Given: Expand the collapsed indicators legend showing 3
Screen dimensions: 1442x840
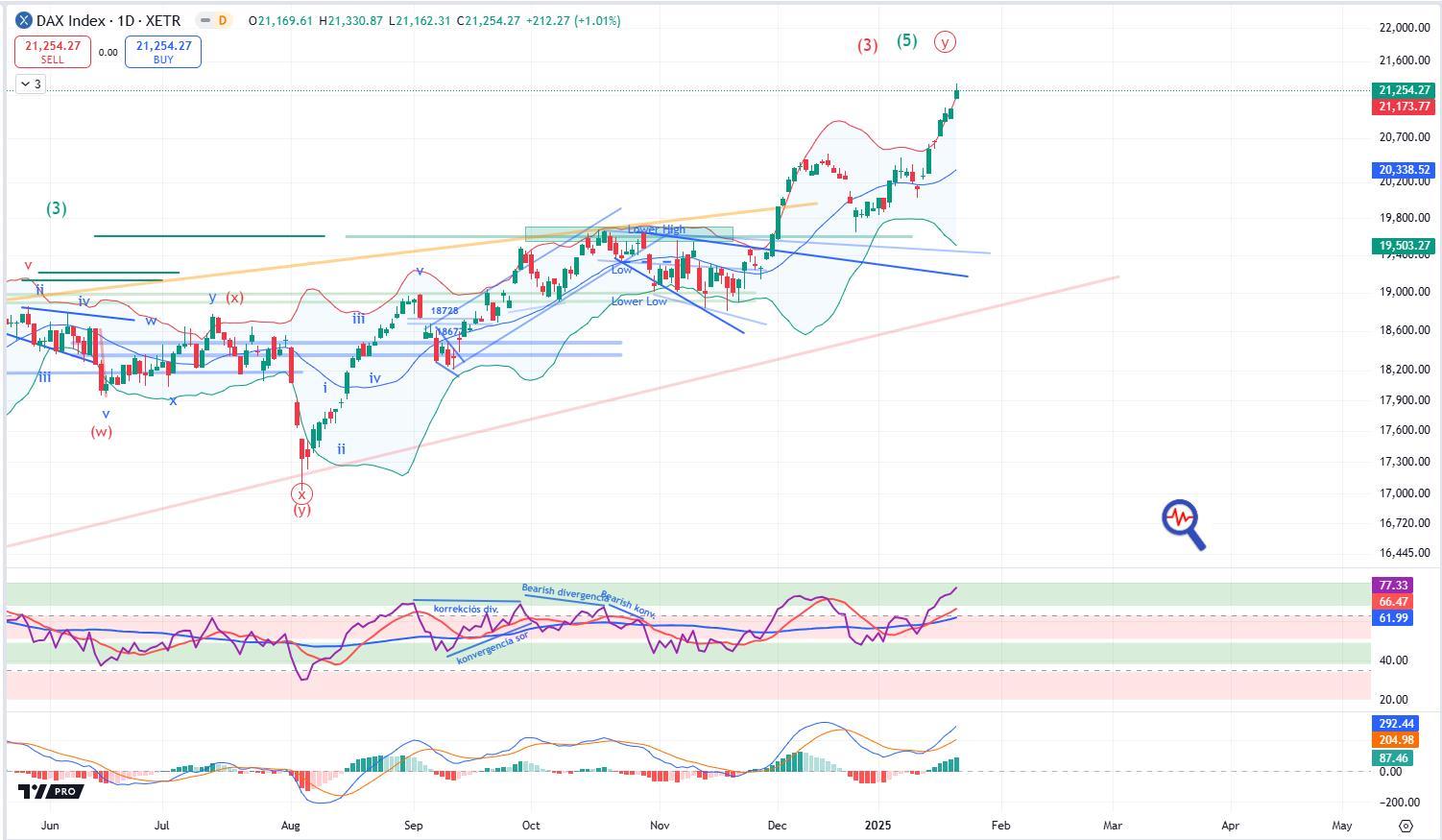Looking at the screenshot, I should point(31,84).
